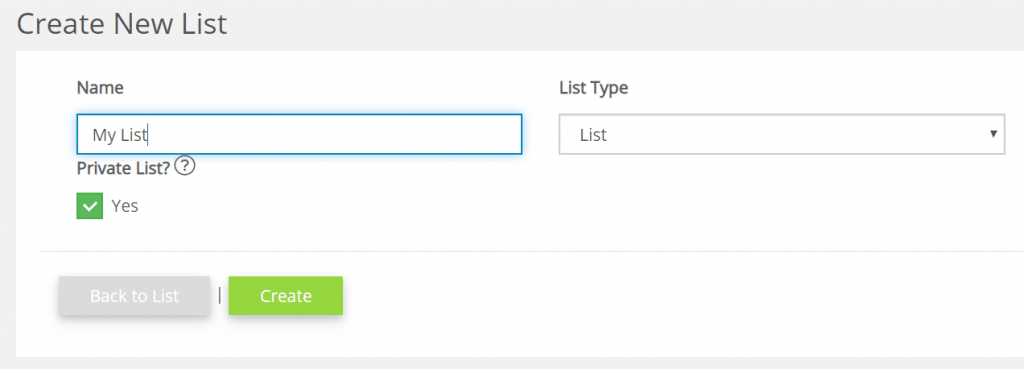Click the Back to List button
This screenshot has width=1024, height=369.
point(135,296)
